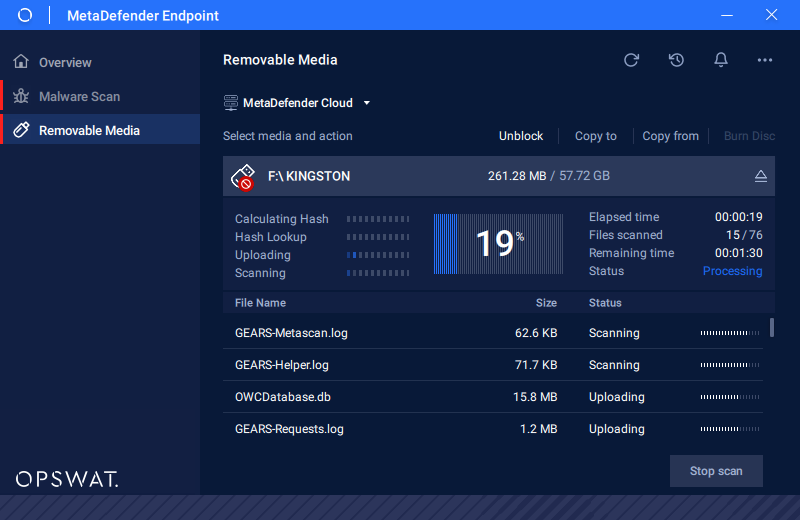Go to Malware Scan section
The height and width of the screenshot is (520, 800).
(100, 96)
